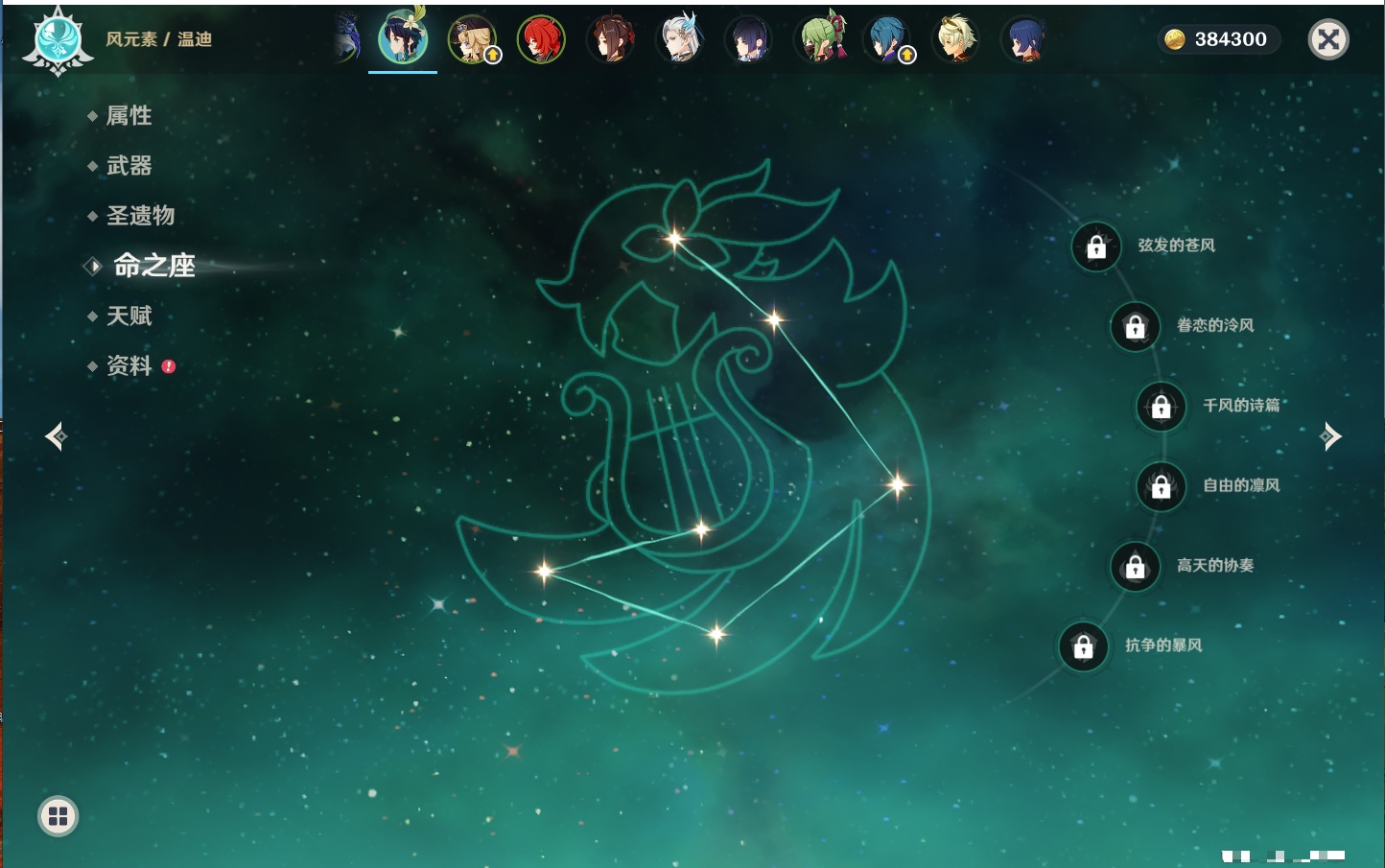View constellation 自由的凛风 label

(x=1242, y=485)
